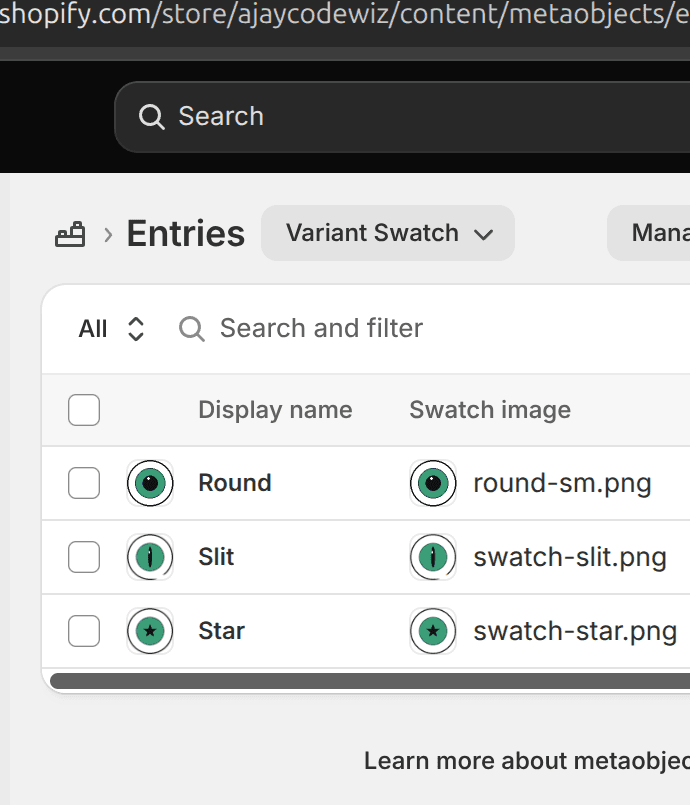This screenshot has height=805, width=690.
Task: Click the Search and filter magnifier icon
Action: [192, 329]
